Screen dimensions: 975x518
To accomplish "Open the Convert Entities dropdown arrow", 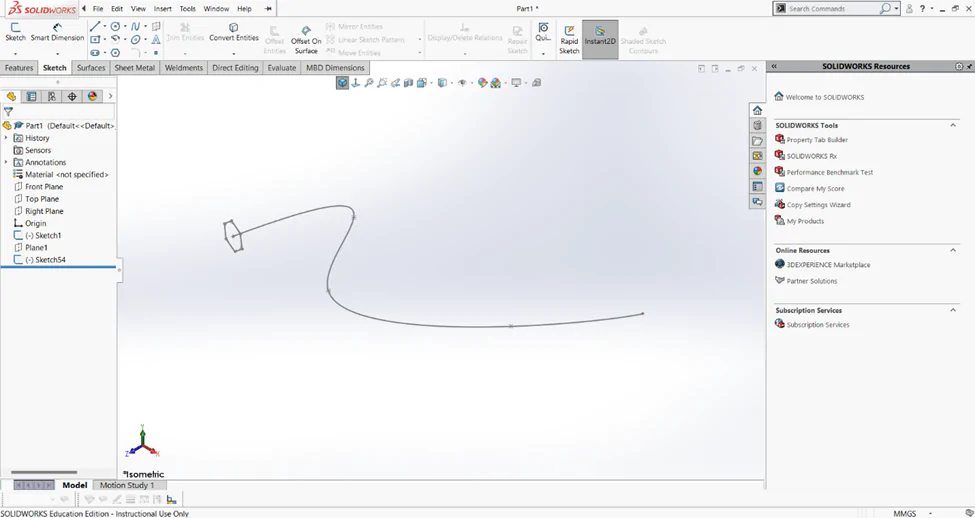I will [x=234, y=53].
